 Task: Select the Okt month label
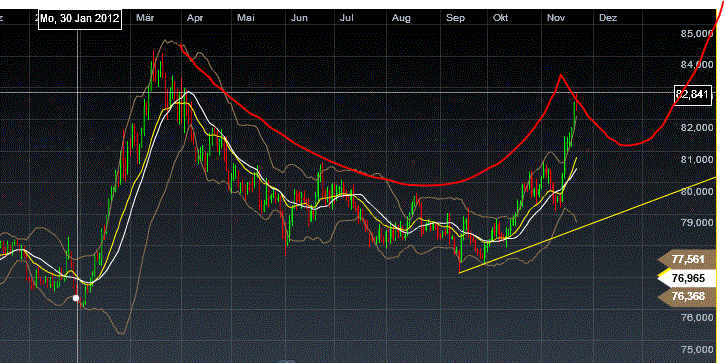pyautogui.click(x=501, y=18)
